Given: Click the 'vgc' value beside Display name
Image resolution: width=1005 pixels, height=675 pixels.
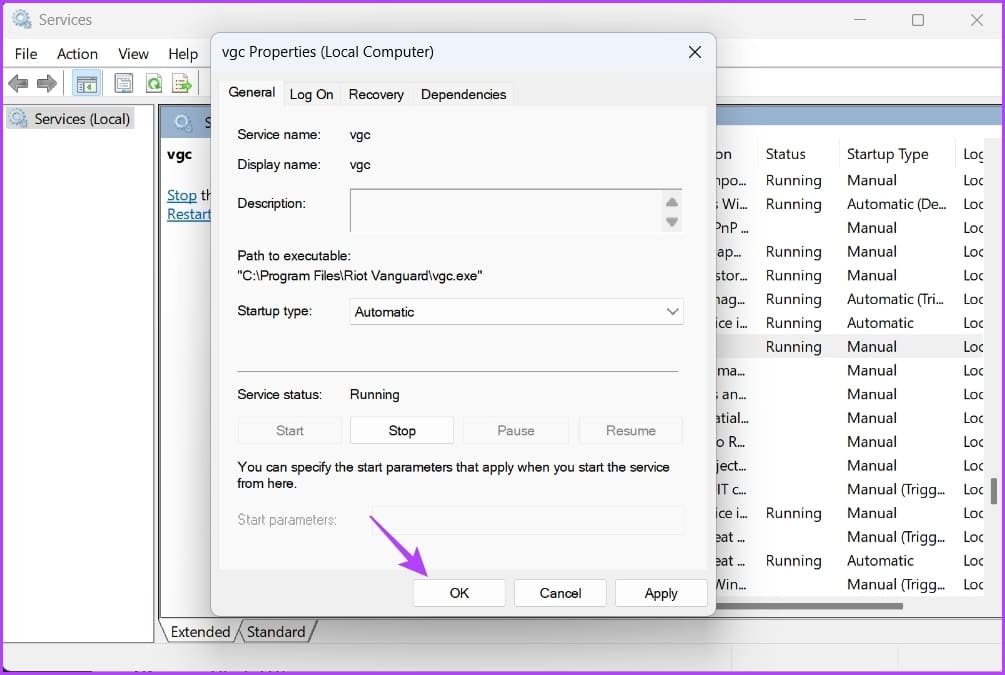Looking at the screenshot, I should point(360,165).
